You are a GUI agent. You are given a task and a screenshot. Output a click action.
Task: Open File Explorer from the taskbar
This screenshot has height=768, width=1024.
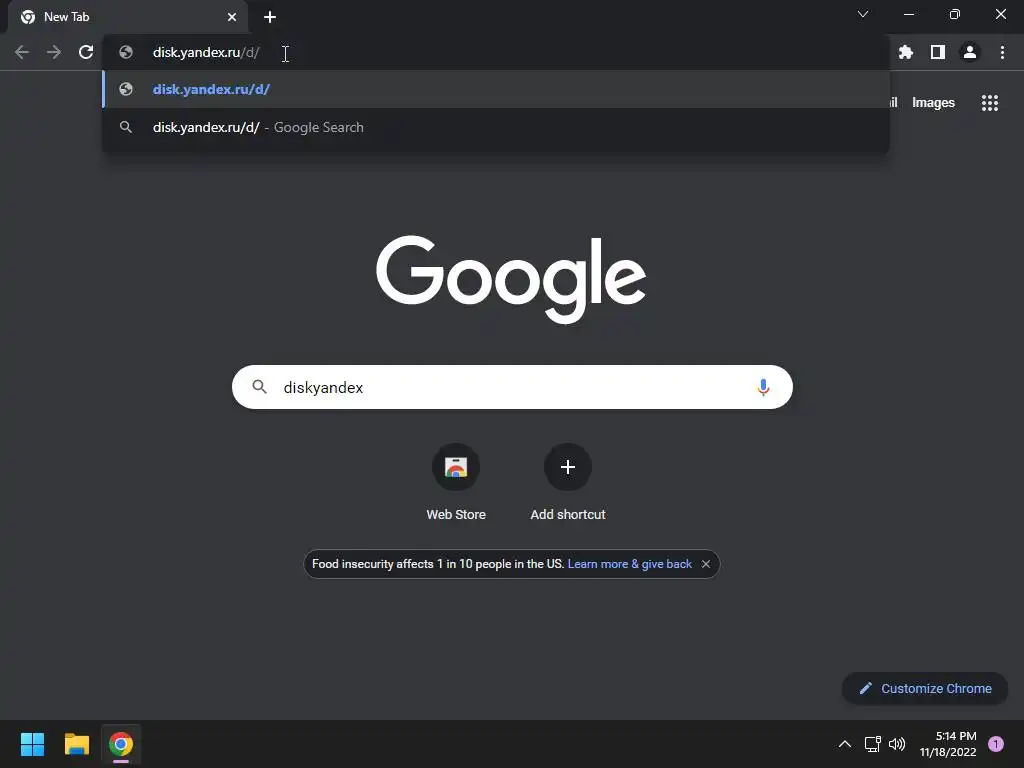pos(76,744)
